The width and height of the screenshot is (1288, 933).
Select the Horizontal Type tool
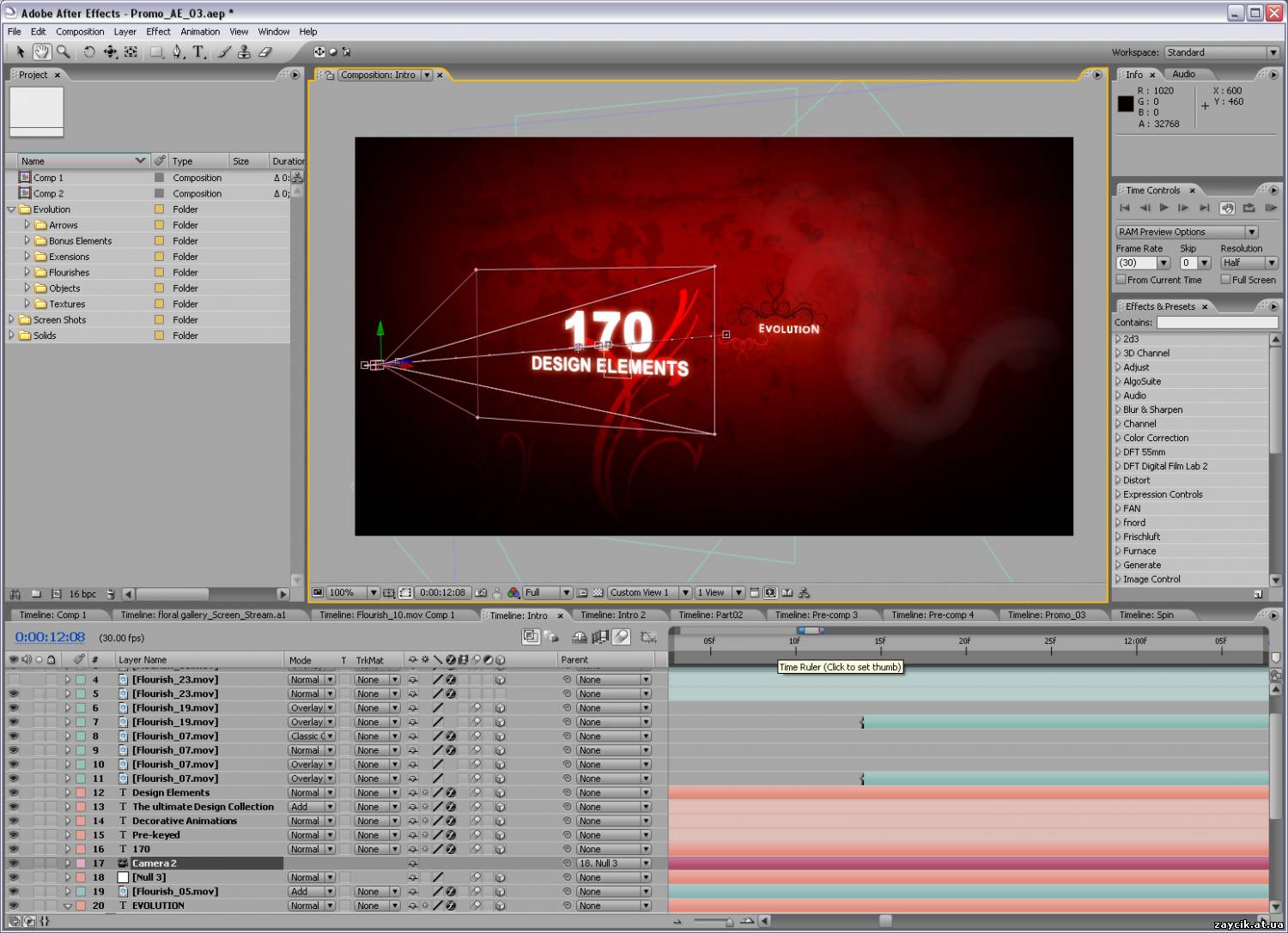click(198, 52)
